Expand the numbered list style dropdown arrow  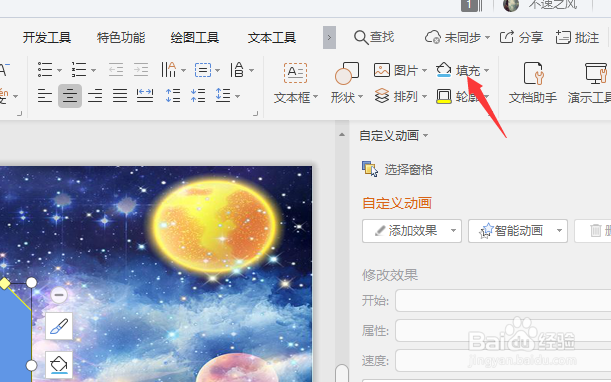pyautogui.click(x=94, y=71)
